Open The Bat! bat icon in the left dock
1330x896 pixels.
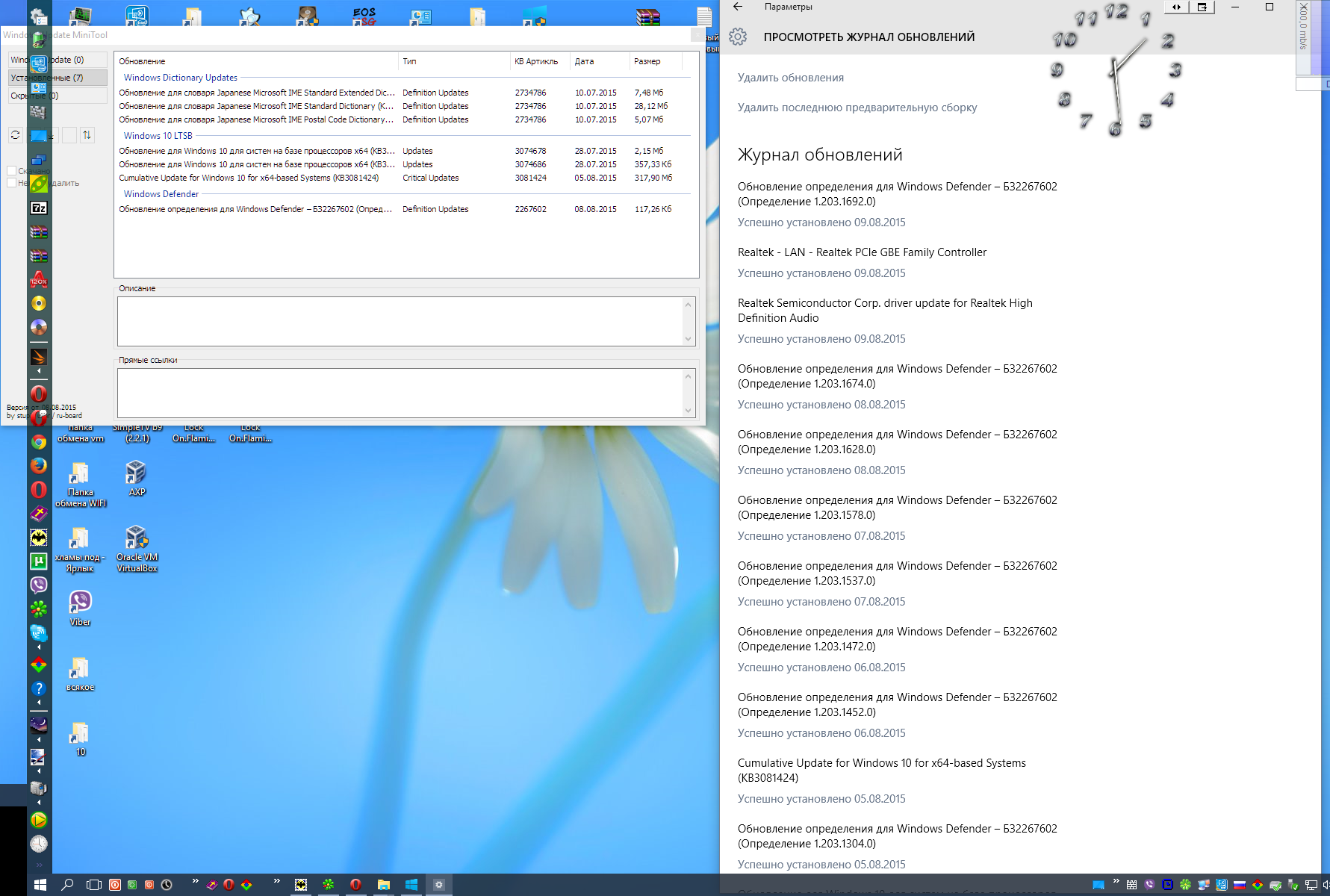[x=39, y=537]
